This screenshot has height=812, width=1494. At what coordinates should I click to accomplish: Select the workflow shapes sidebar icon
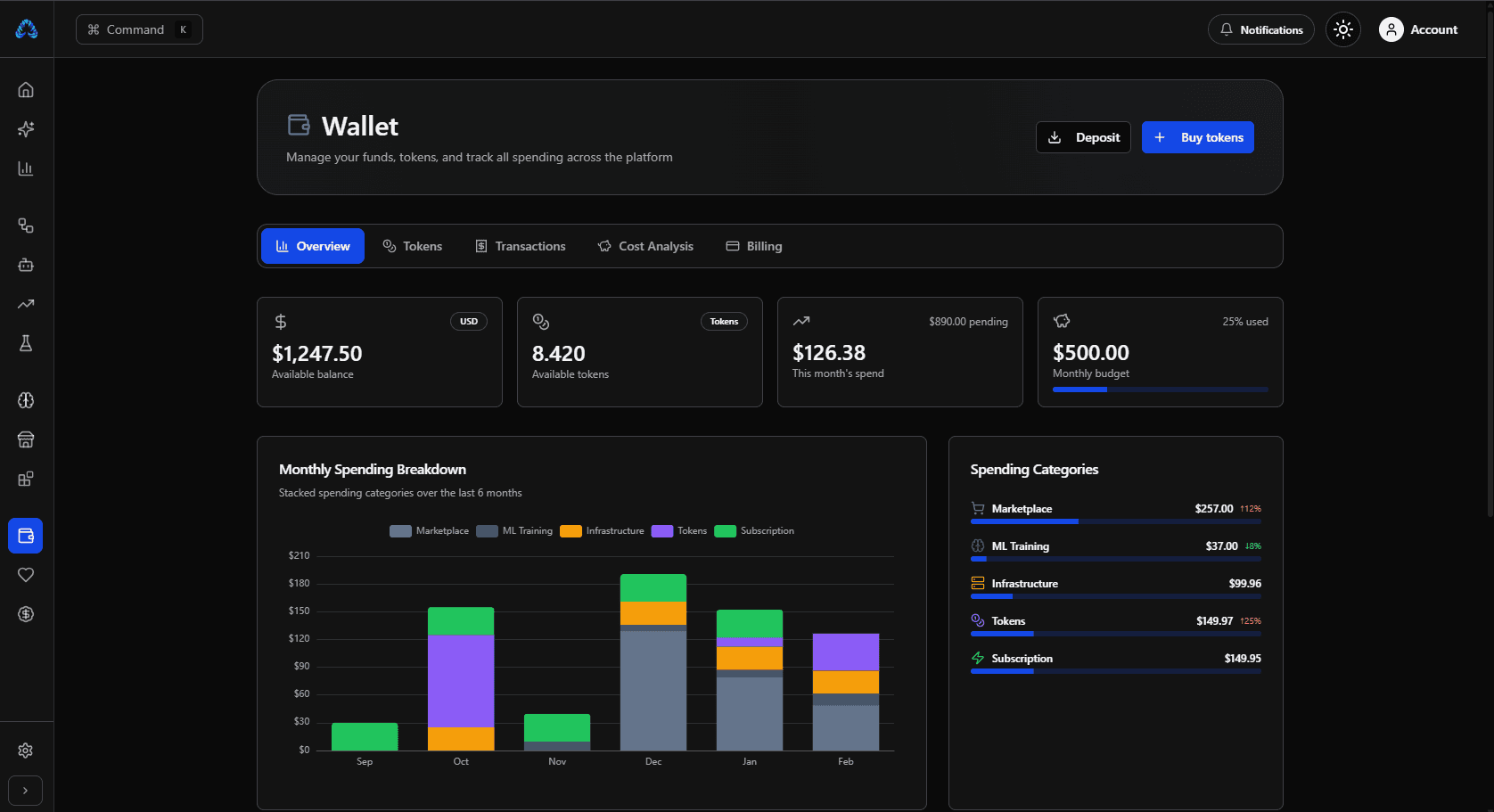26,226
